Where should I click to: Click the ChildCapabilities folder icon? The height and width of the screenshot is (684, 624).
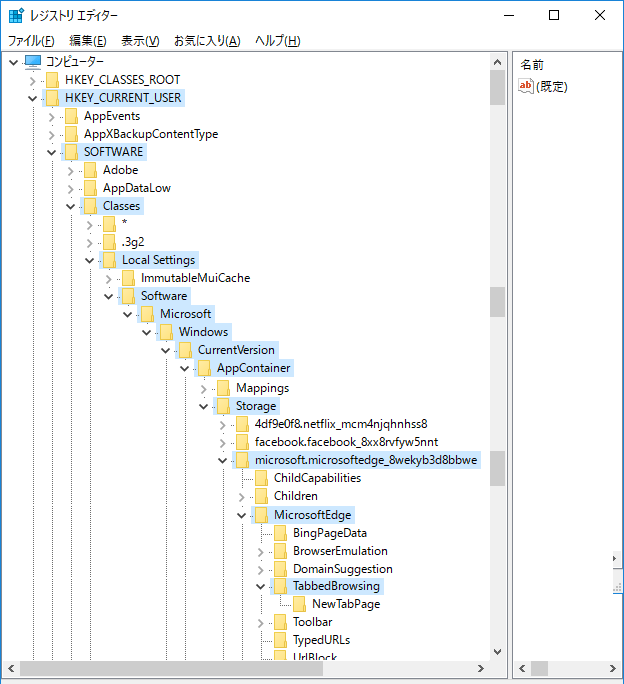pos(261,478)
